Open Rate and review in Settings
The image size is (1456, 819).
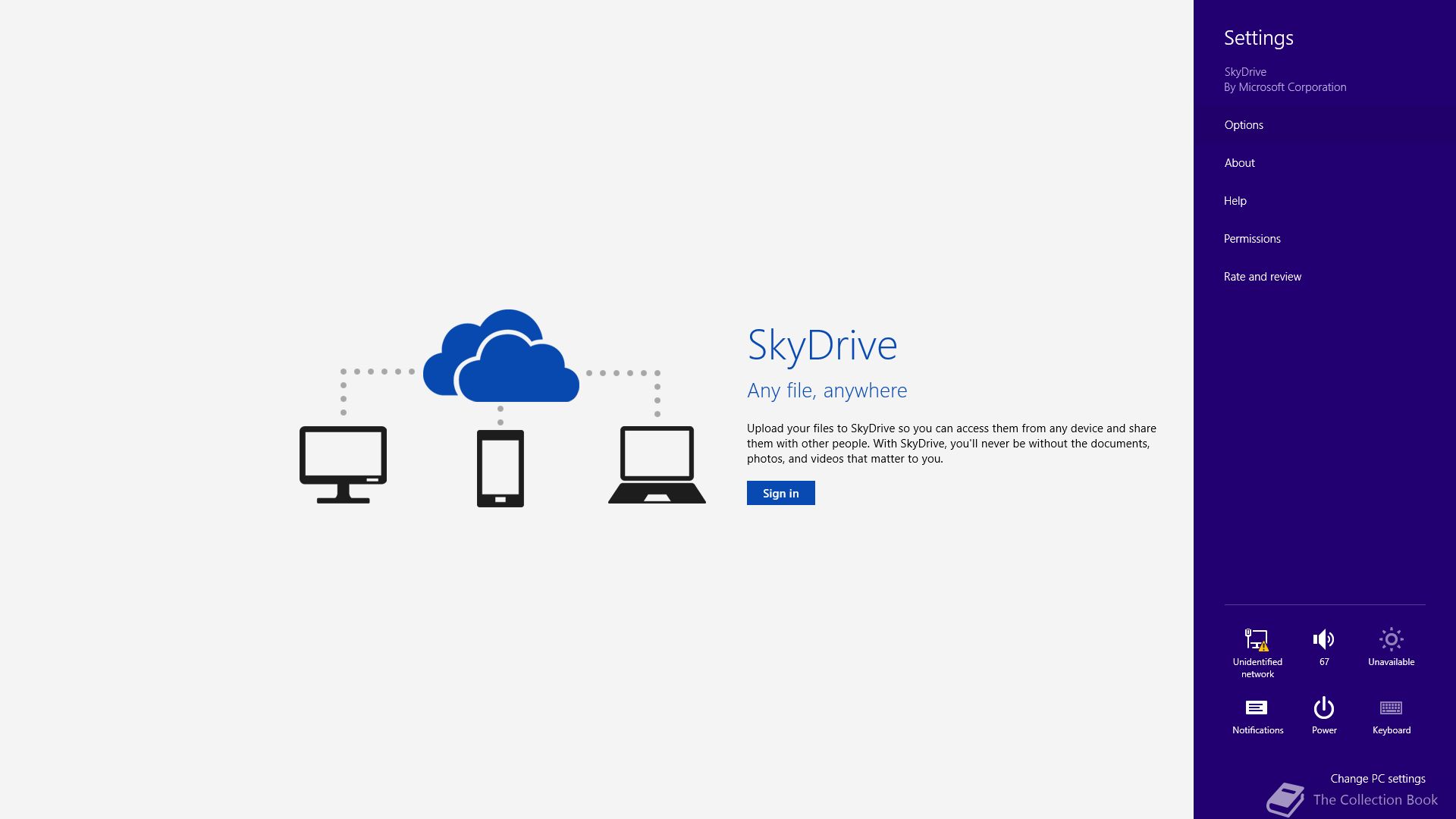pyautogui.click(x=1324, y=277)
